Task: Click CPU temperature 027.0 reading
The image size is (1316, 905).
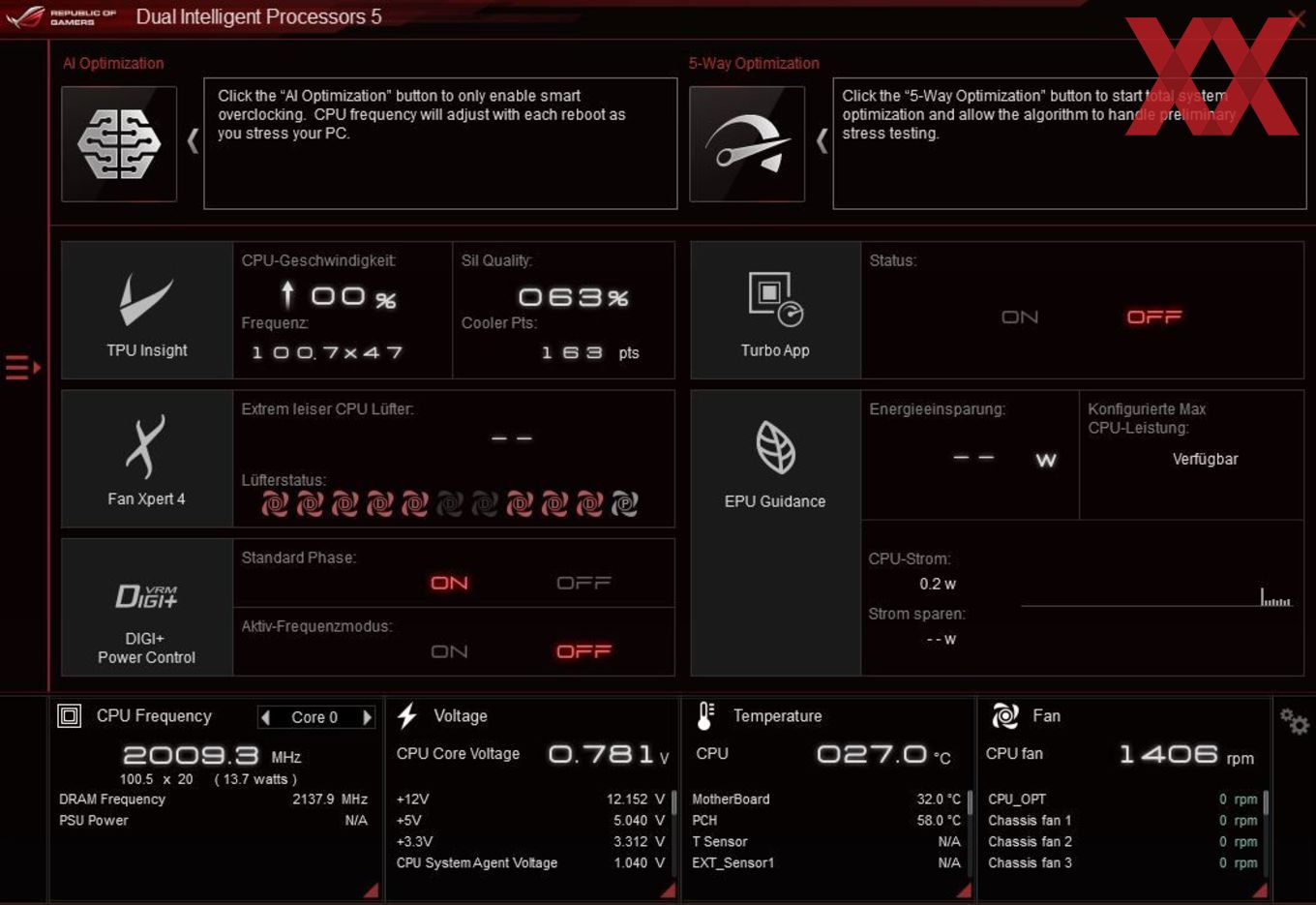Action: [883, 754]
